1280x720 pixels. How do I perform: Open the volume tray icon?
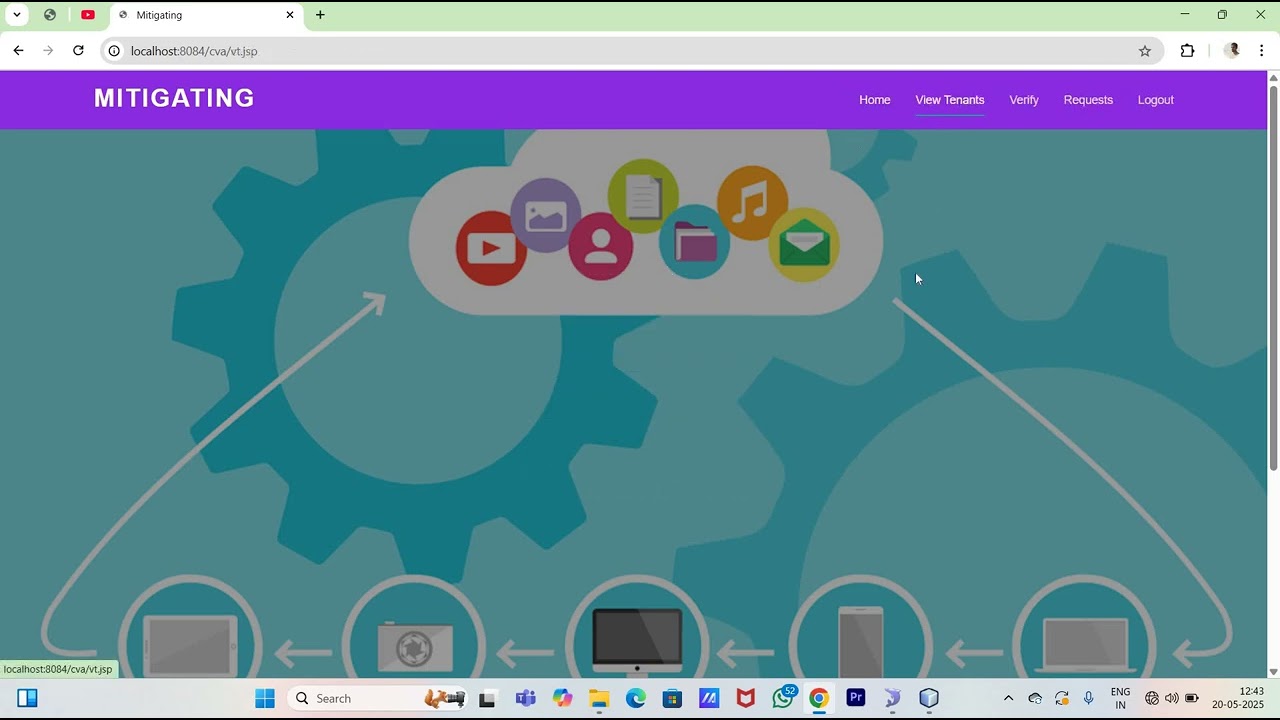1172,698
